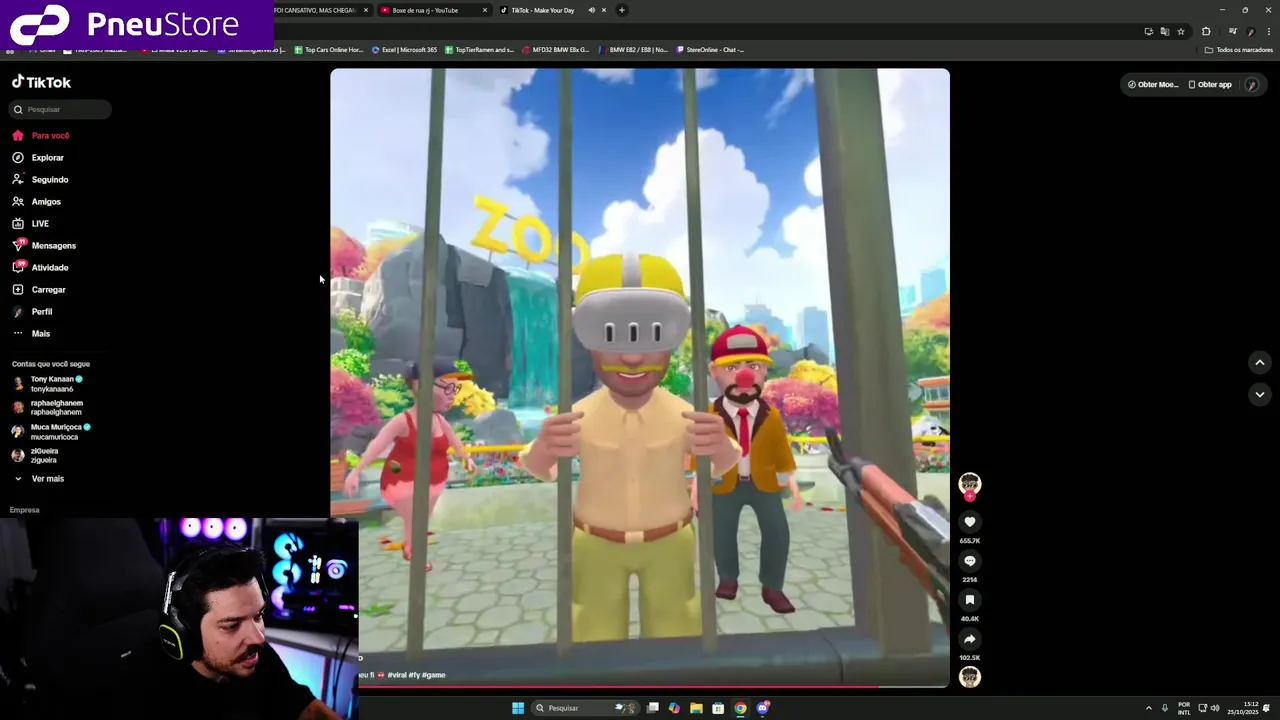Open Microsoft Store from taskbar
The width and height of the screenshot is (1280, 720).
[x=718, y=708]
